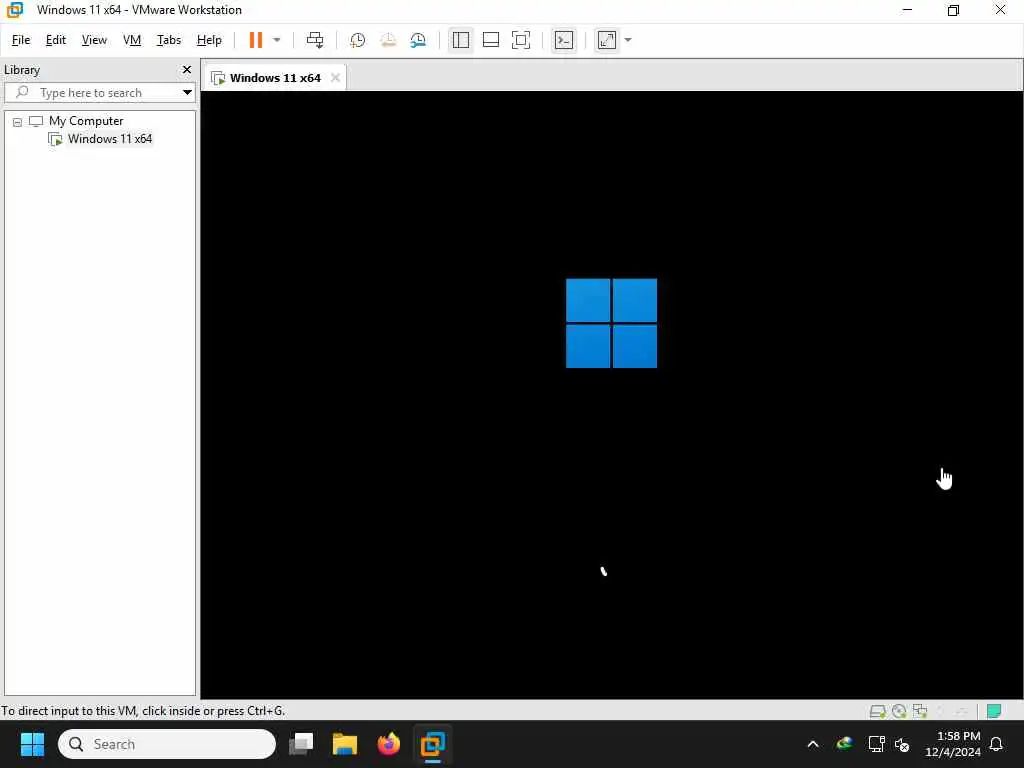This screenshot has height=768, width=1024.
Task: Click the VMware icon in title bar
Action: click(14, 10)
